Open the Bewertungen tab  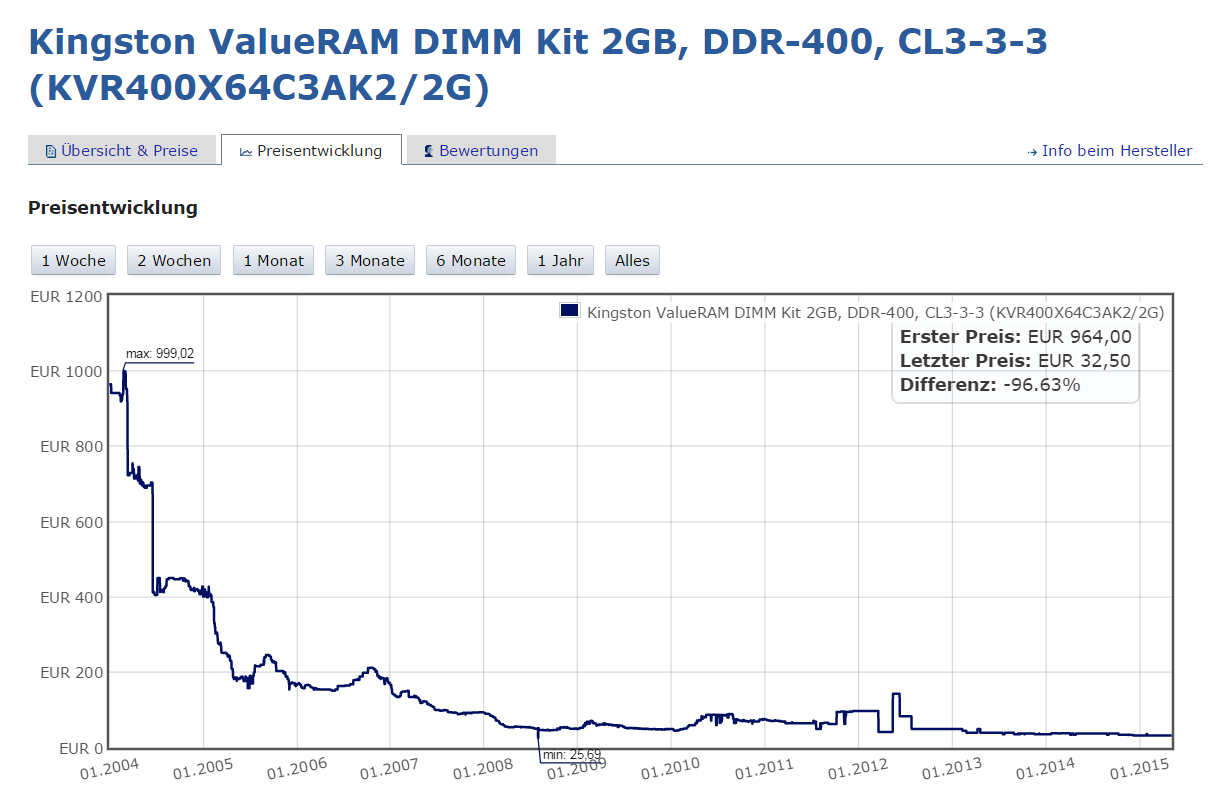click(x=481, y=150)
